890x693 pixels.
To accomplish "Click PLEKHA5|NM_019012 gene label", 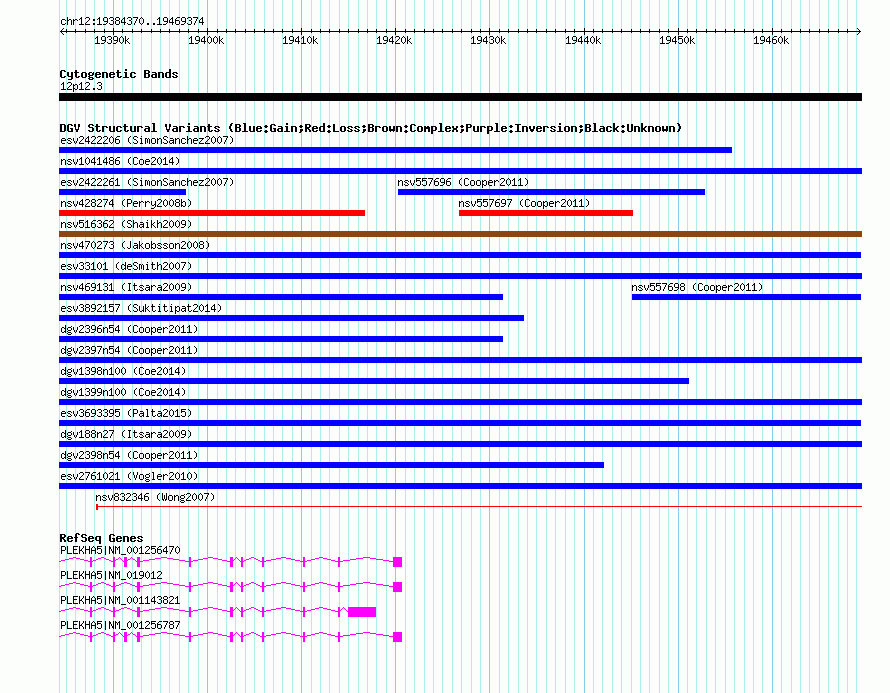I will tap(111, 575).
